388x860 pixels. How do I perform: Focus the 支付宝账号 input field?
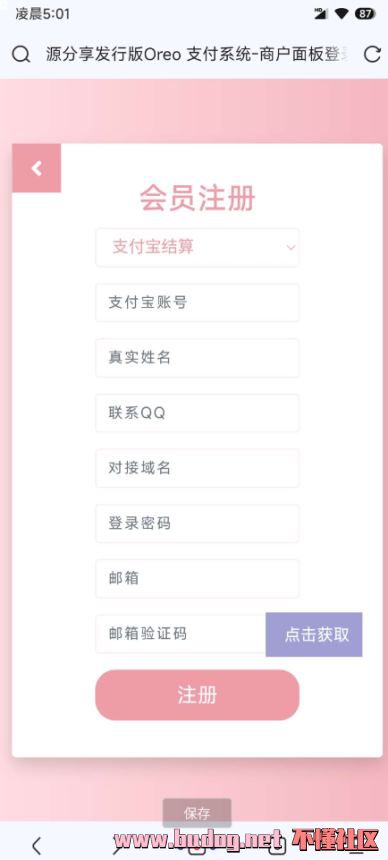(197, 302)
